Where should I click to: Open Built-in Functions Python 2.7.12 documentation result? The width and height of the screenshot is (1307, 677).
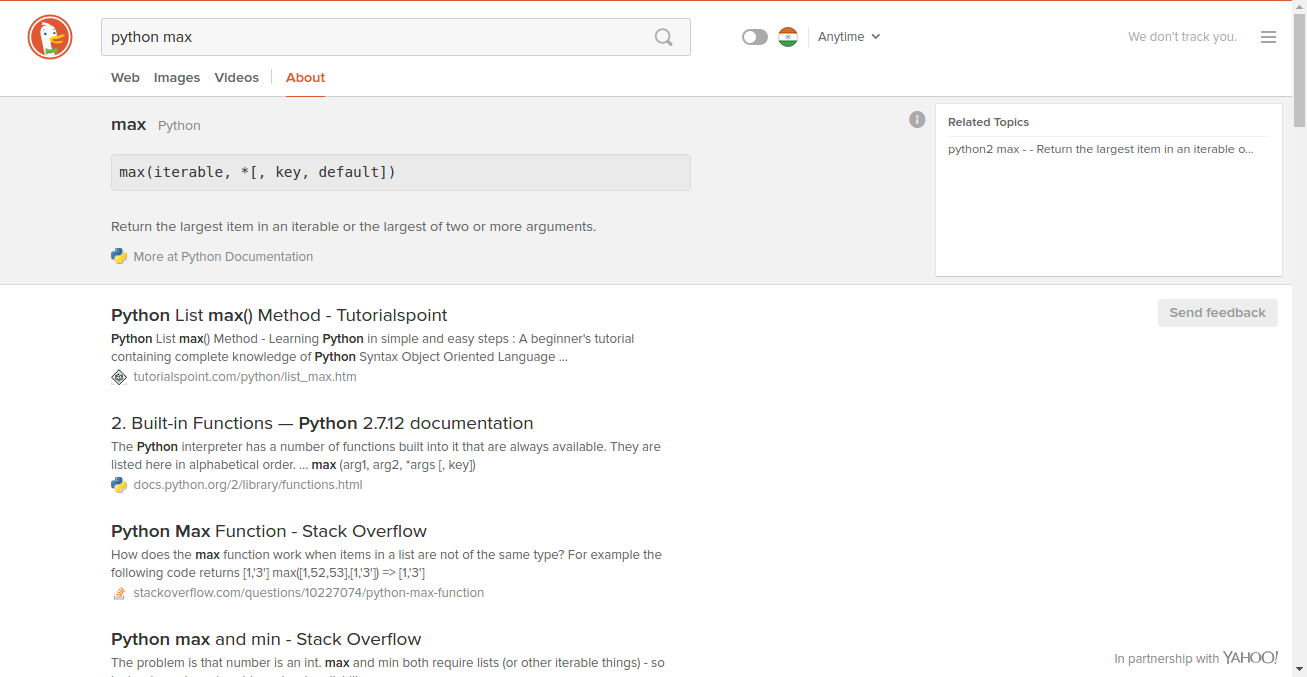tap(322, 424)
